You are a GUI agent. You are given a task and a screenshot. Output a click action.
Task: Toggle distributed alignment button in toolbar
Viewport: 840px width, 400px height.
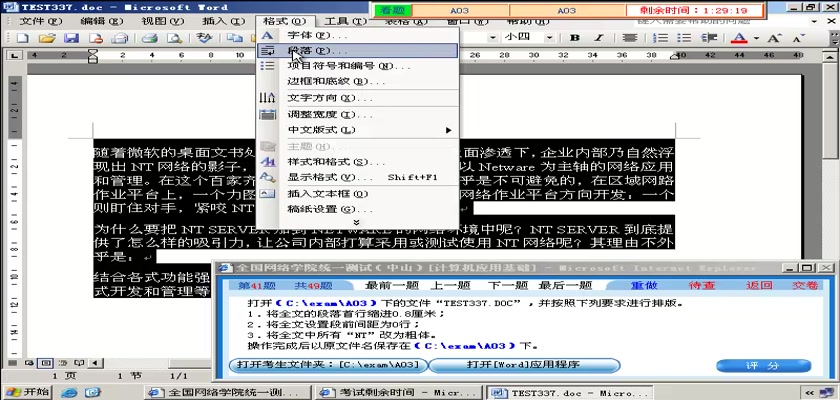click(629, 38)
